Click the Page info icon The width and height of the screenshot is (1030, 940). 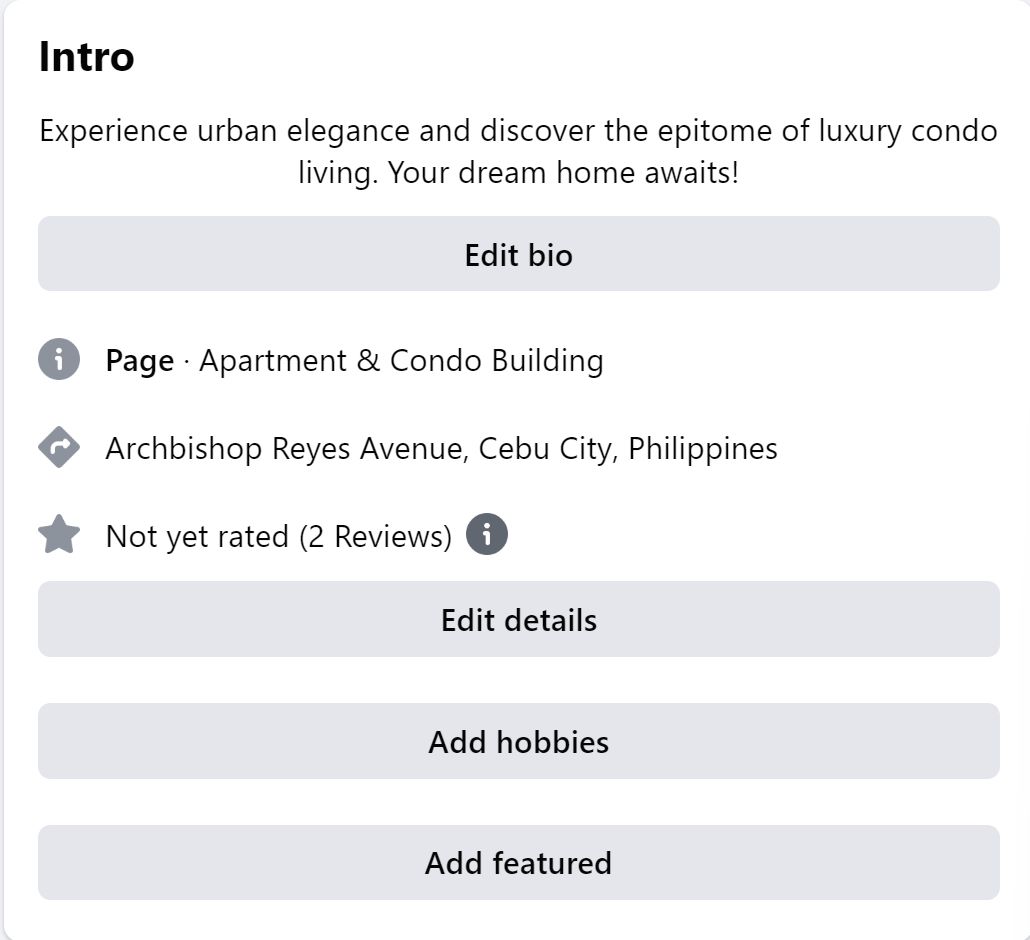[59, 360]
